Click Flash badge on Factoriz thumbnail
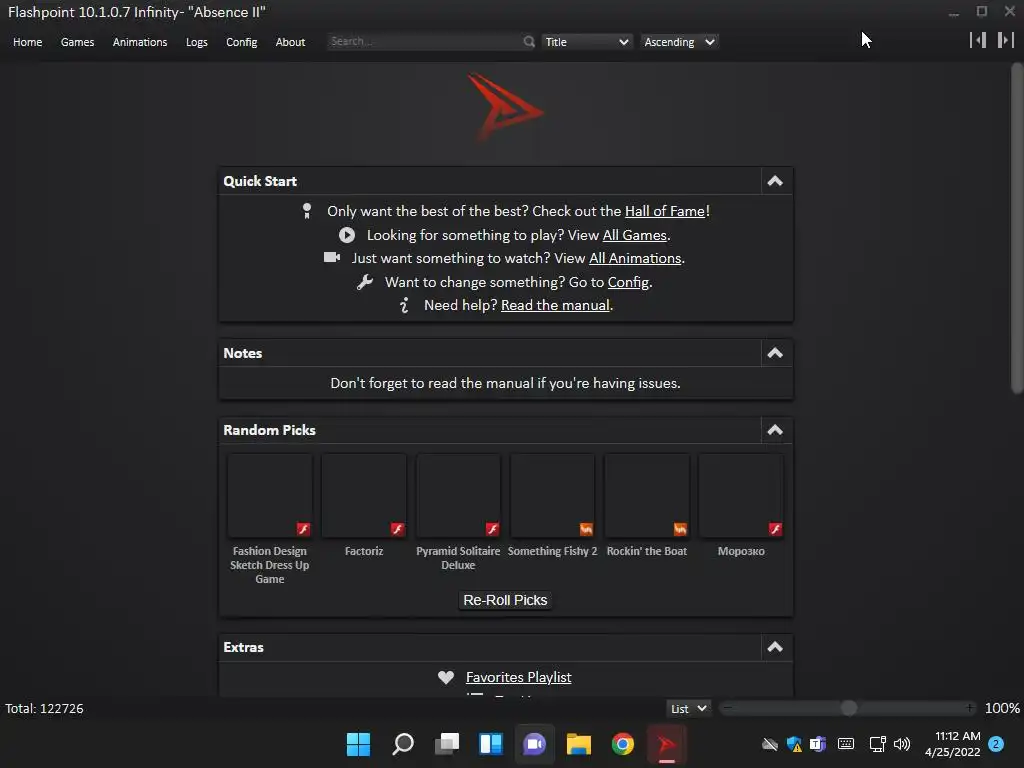This screenshot has width=1024, height=768. (397, 529)
